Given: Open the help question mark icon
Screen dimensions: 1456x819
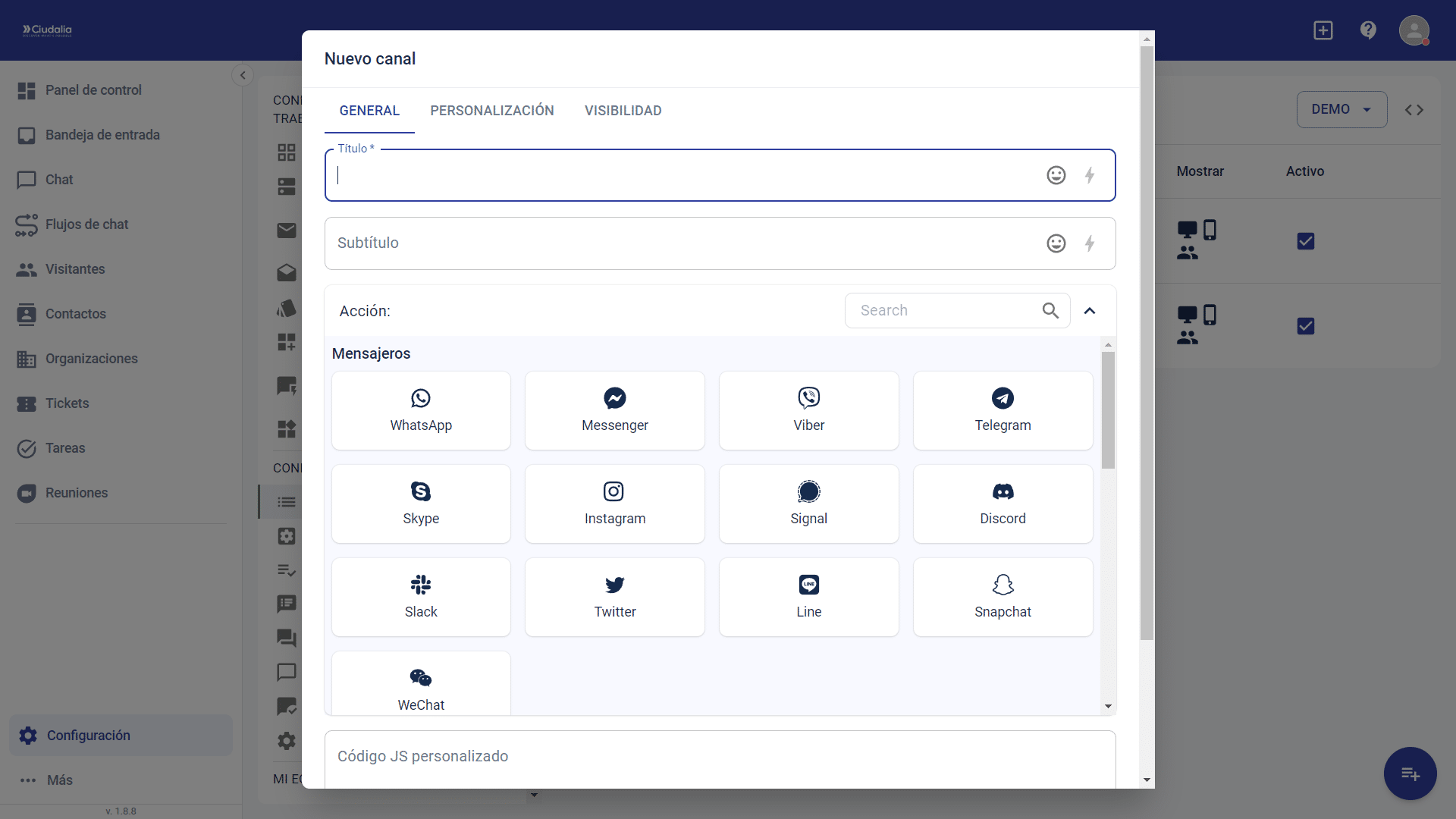Looking at the screenshot, I should click(1368, 30).
